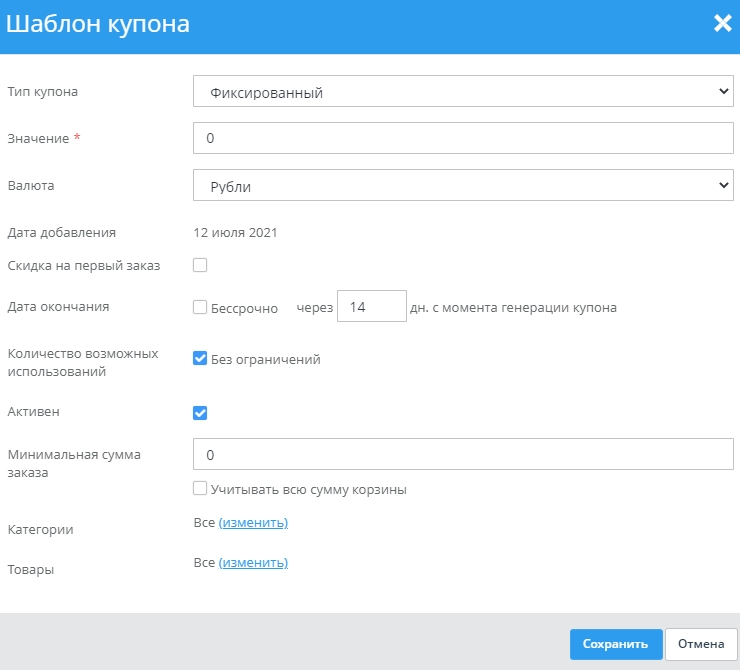This screenshot has width=740, height=670.
Task: Click the Минимальная сумма заказа field
Action: pos(463,454)
